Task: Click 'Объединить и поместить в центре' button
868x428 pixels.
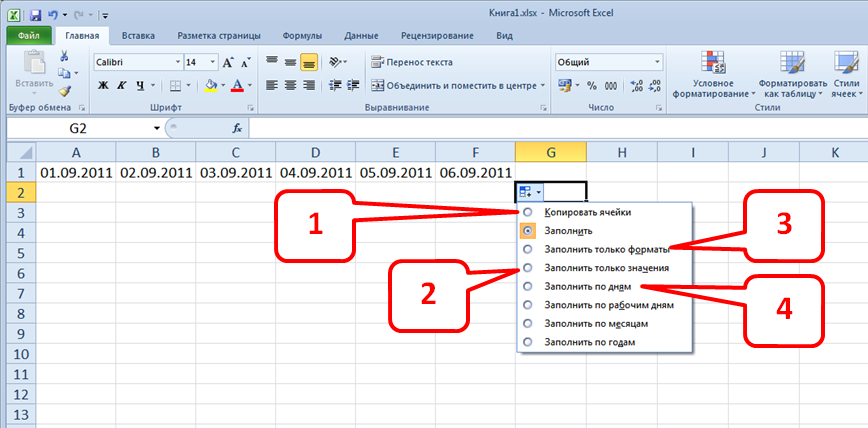Action: (456, 86)
